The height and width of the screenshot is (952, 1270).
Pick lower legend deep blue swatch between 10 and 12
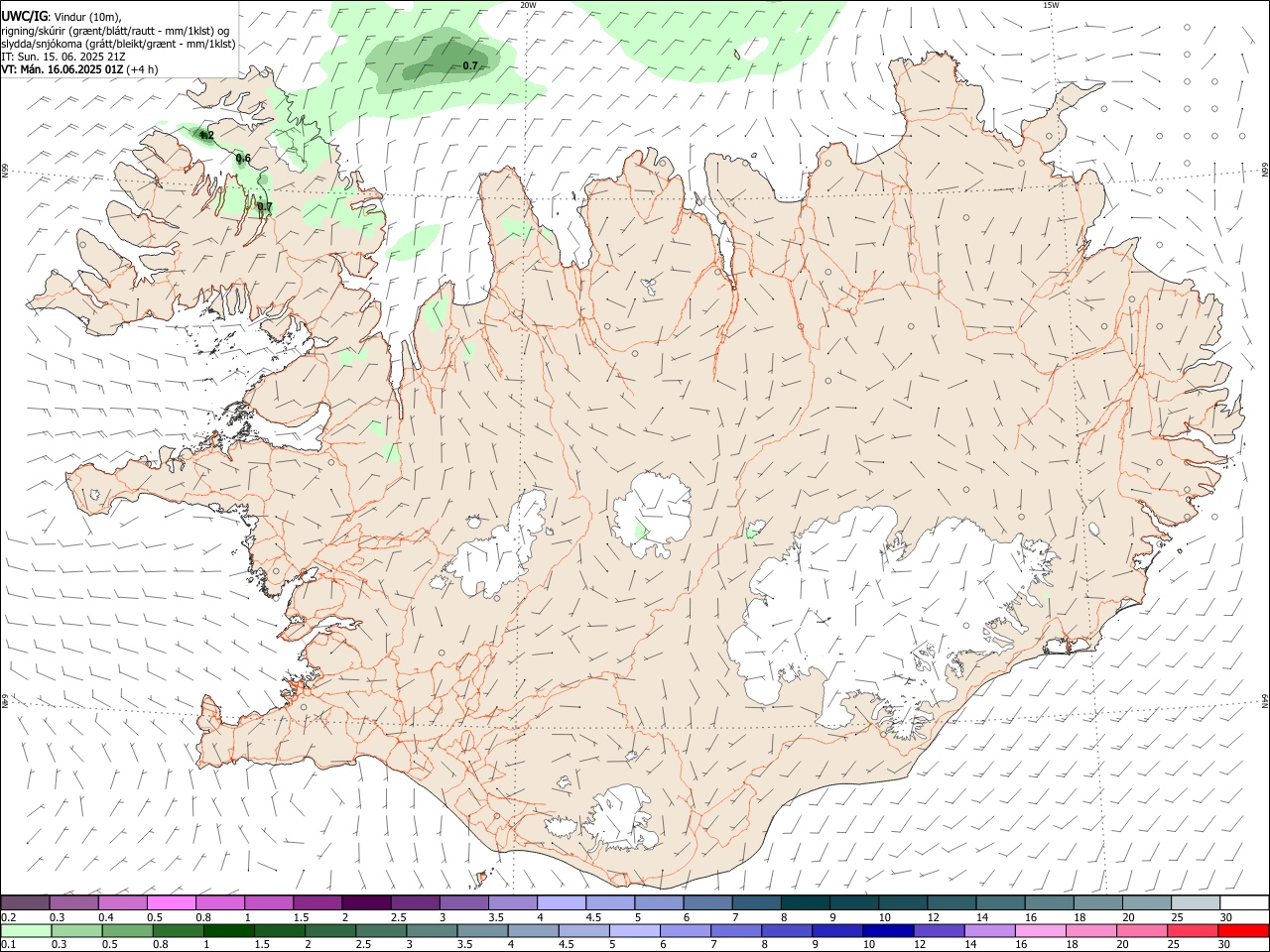[887, 930]
